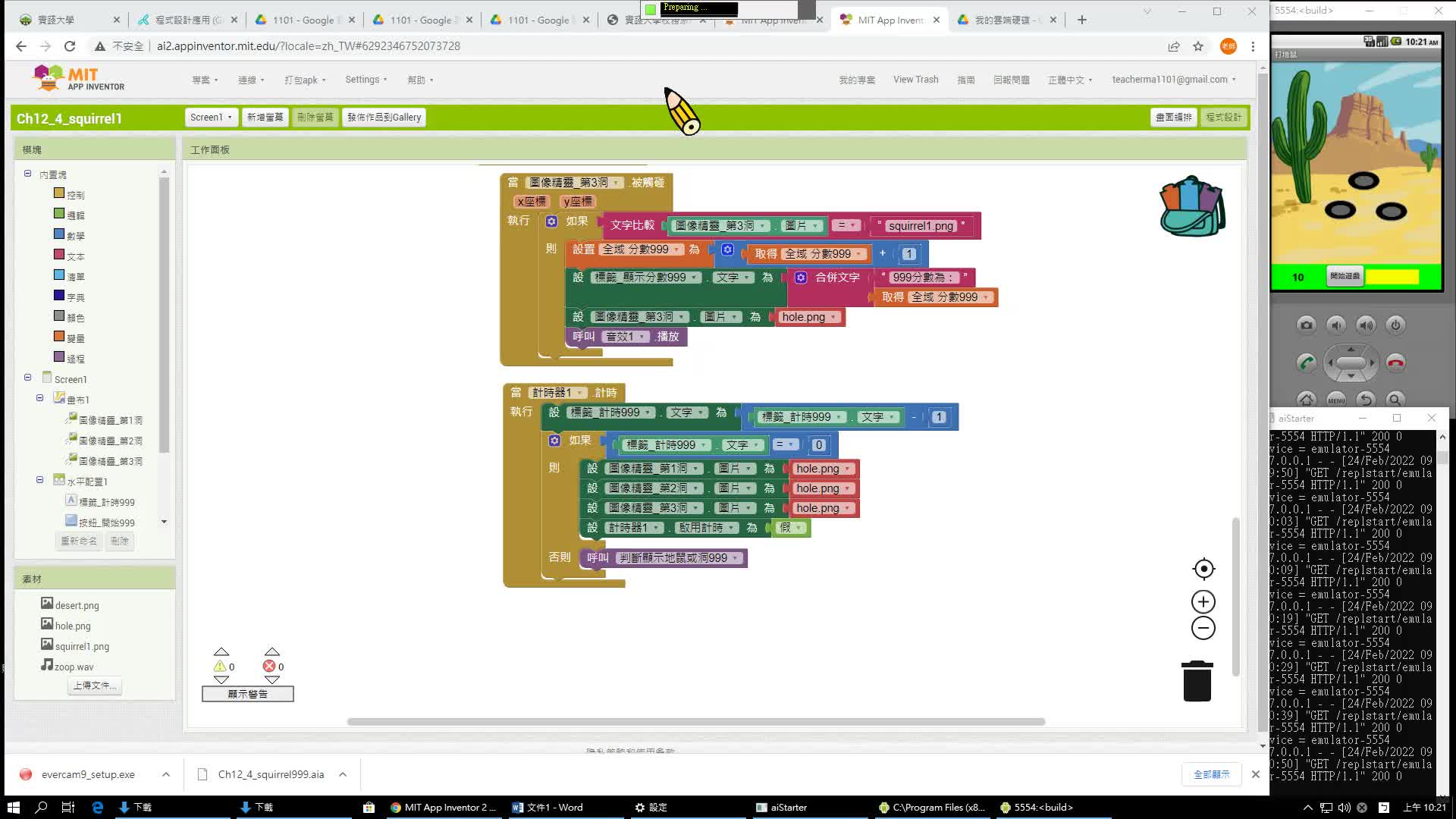Center workspace with crosshair target icon
The image size is (1456, 819).
coord(1203,569)
